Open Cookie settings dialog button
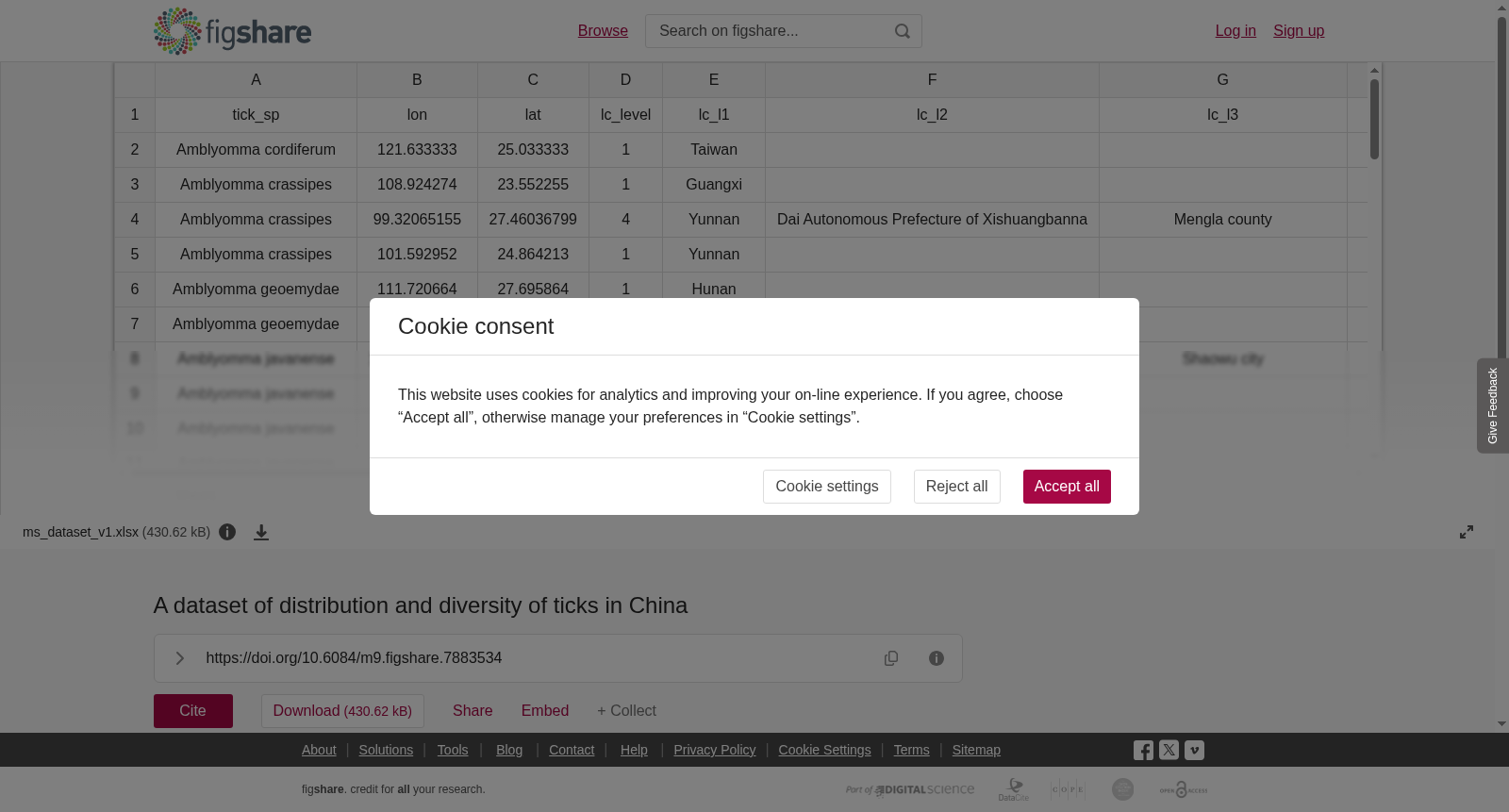Screen dimensions: 1509x812 pyautogui.click(x=827, y=487)
